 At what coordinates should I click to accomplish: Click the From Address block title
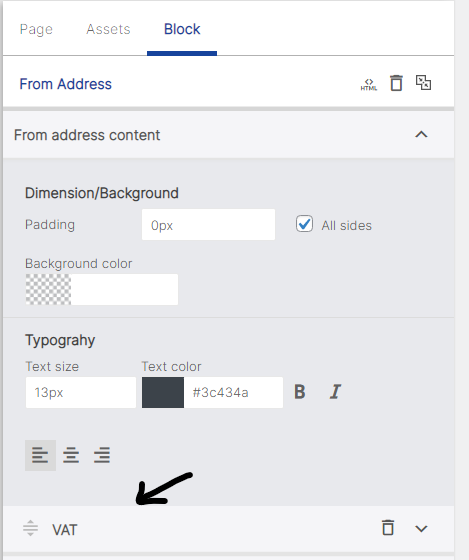pos(65,84)
